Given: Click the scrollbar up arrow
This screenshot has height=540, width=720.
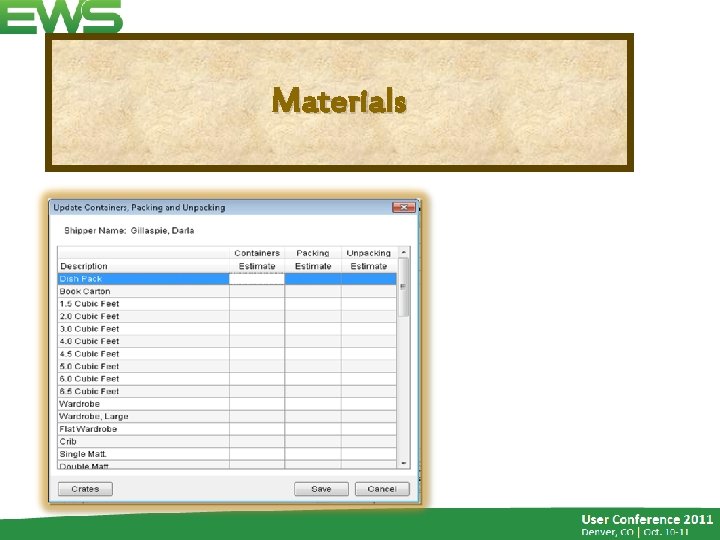Looking at the screenshot, I should tap(404, 252).
